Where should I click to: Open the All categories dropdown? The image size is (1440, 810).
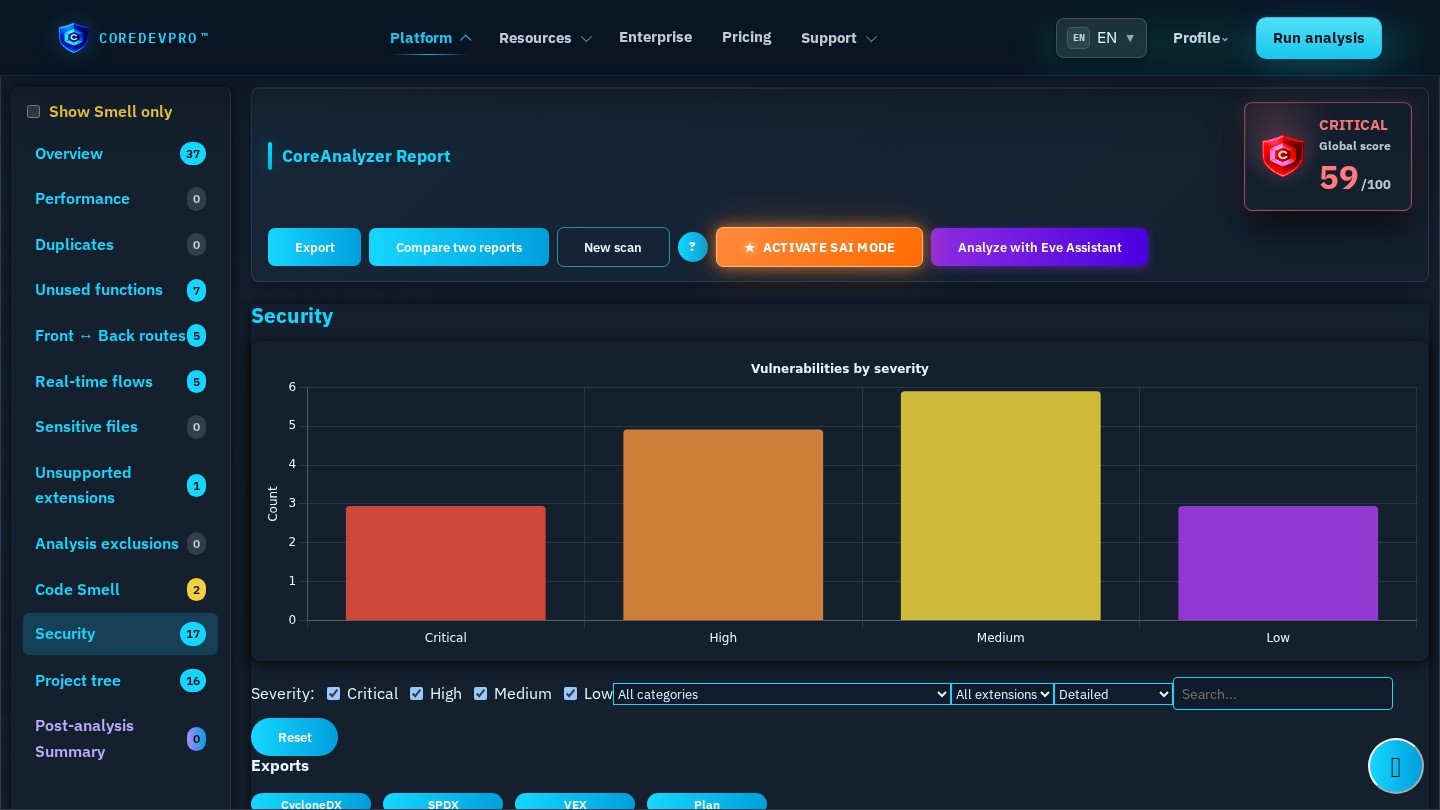point(782,694)
